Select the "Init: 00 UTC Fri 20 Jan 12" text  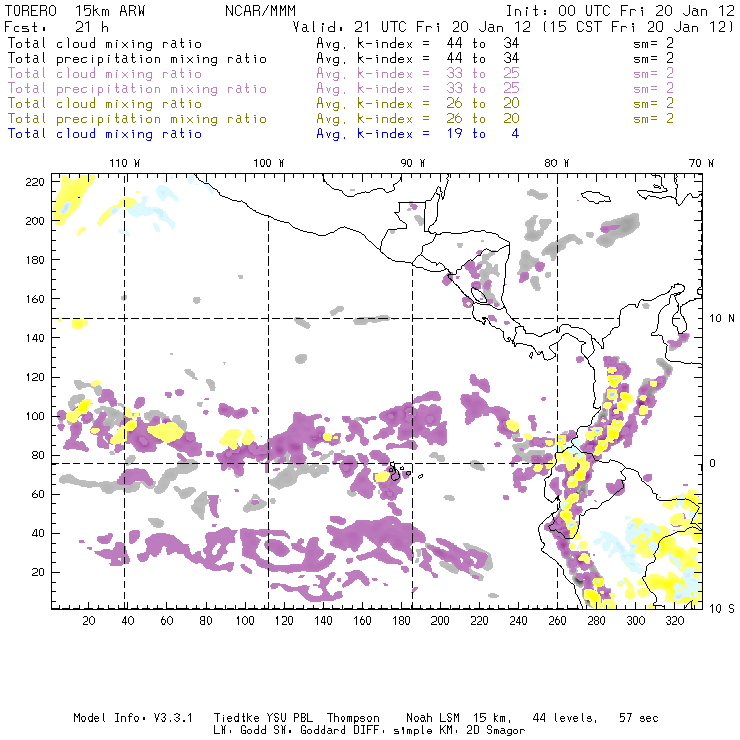coord(620,11)
